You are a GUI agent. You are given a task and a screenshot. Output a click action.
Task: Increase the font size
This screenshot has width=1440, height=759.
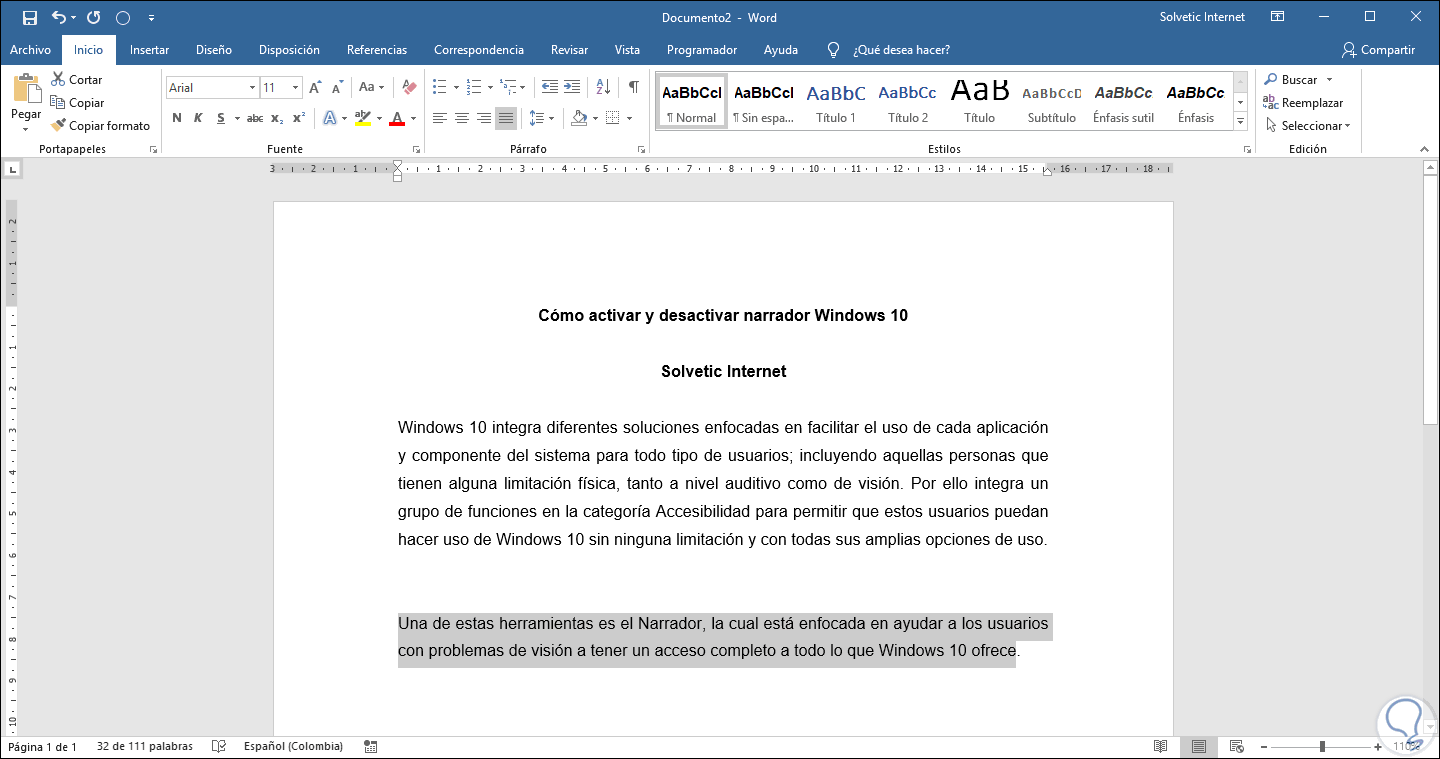click(x=316, y=88)
